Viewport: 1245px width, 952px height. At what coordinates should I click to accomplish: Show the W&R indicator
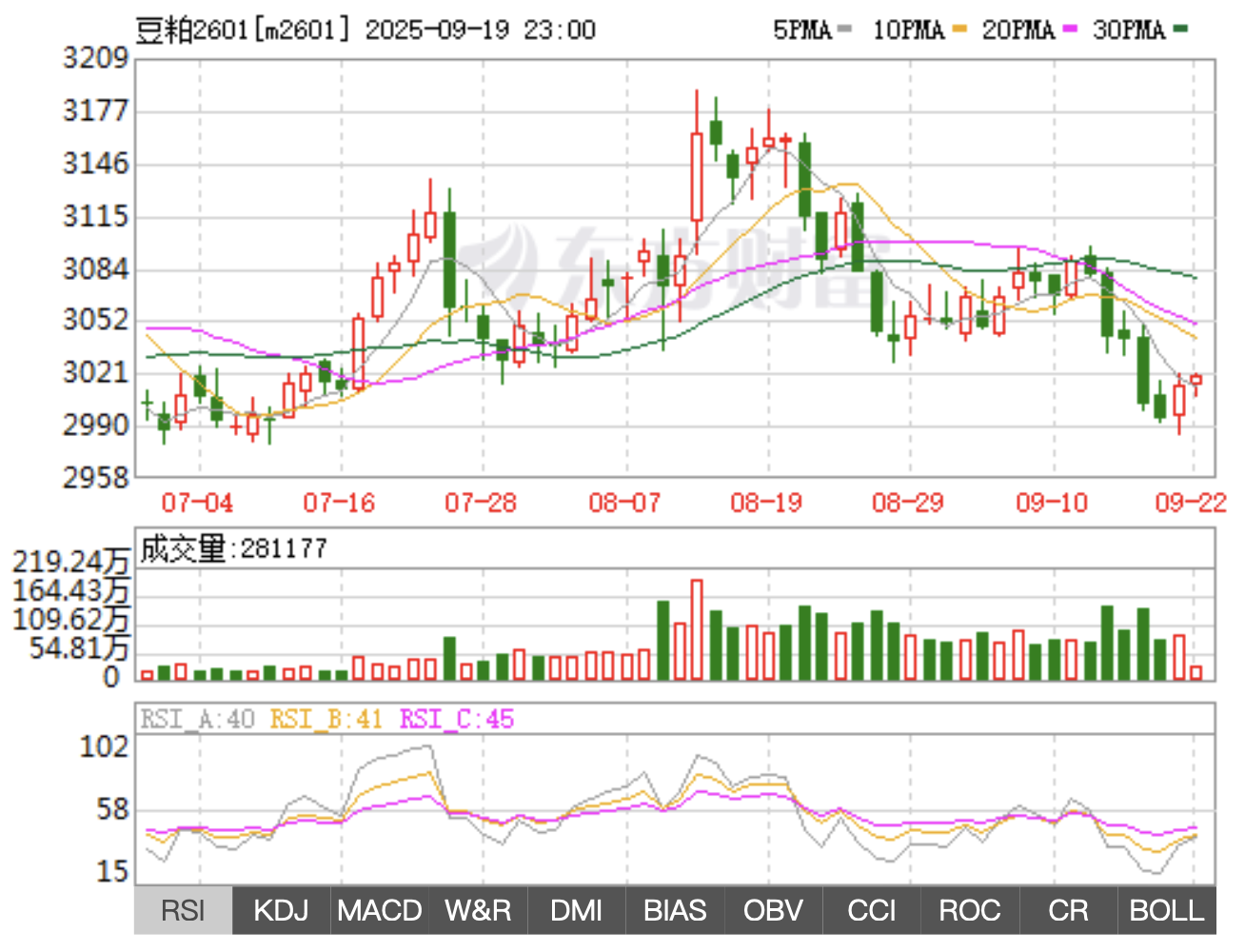[x=478, y=911]
